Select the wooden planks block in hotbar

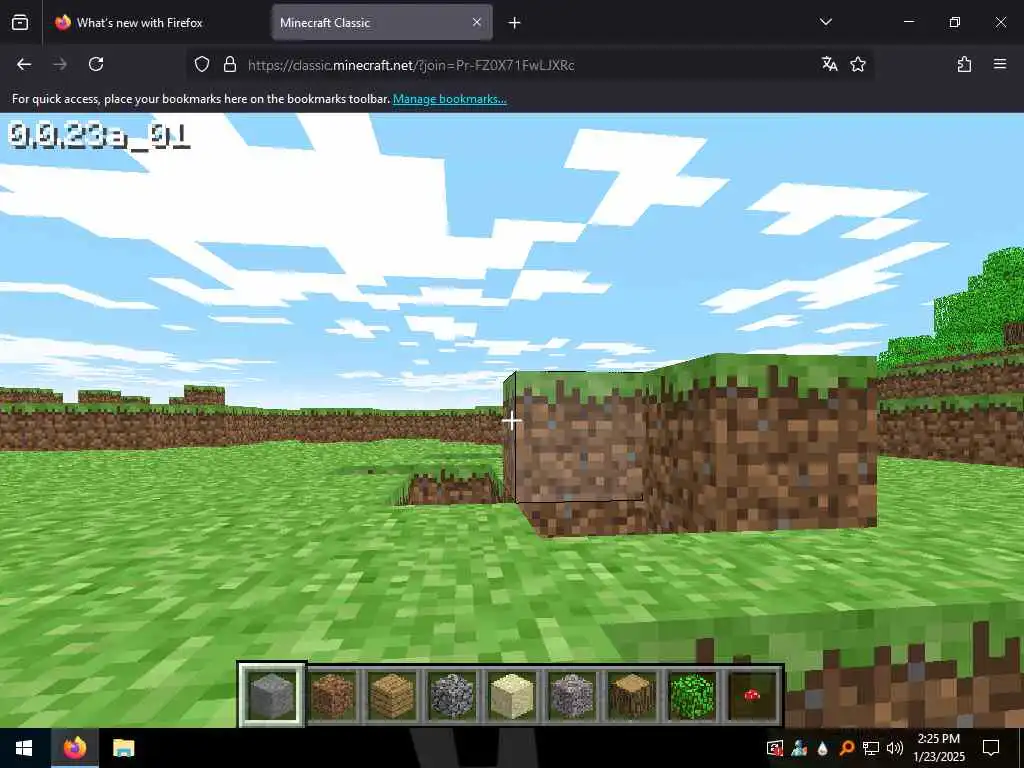392,696
